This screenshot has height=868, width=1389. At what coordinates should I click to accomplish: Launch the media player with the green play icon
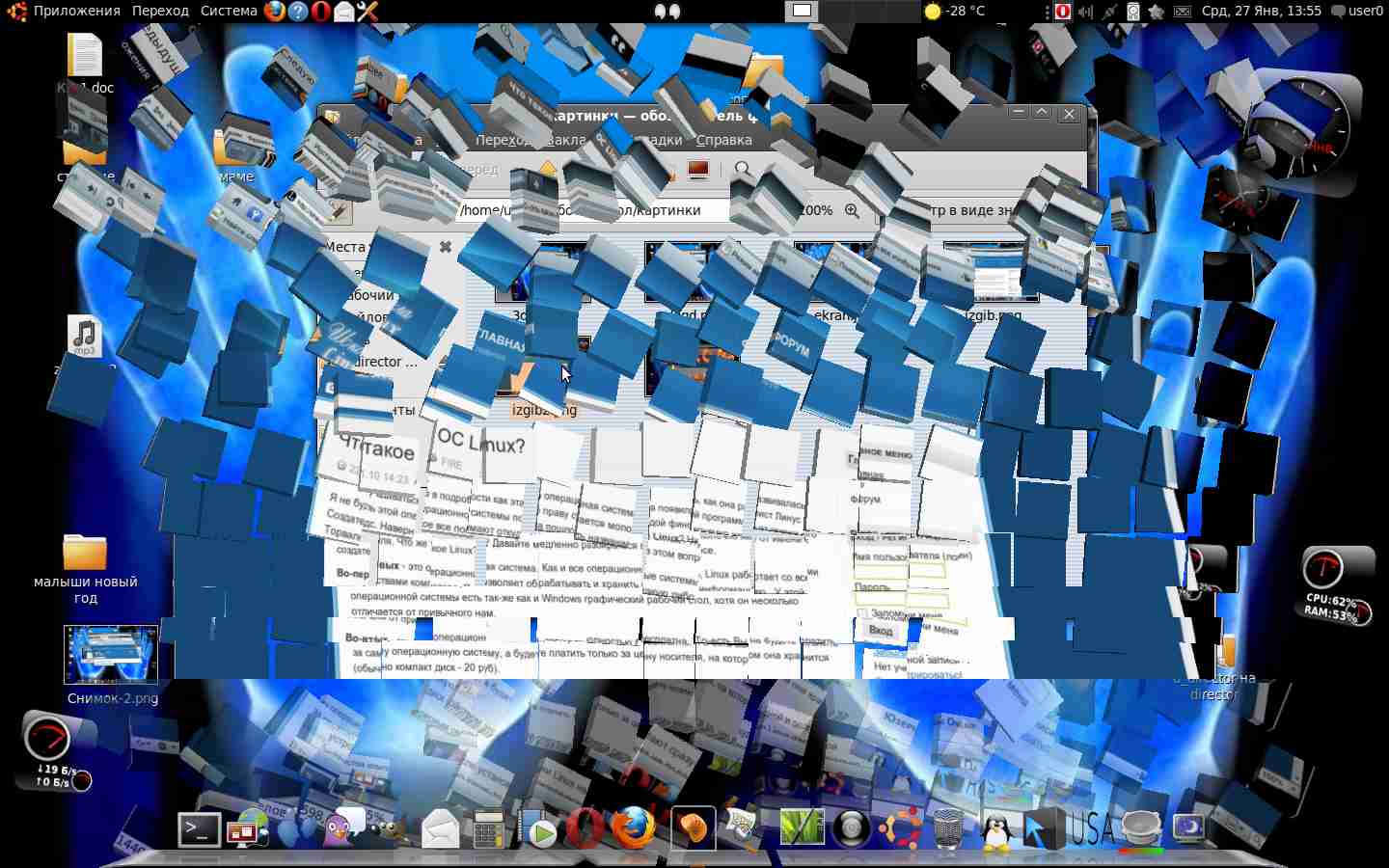click(537, 829)
